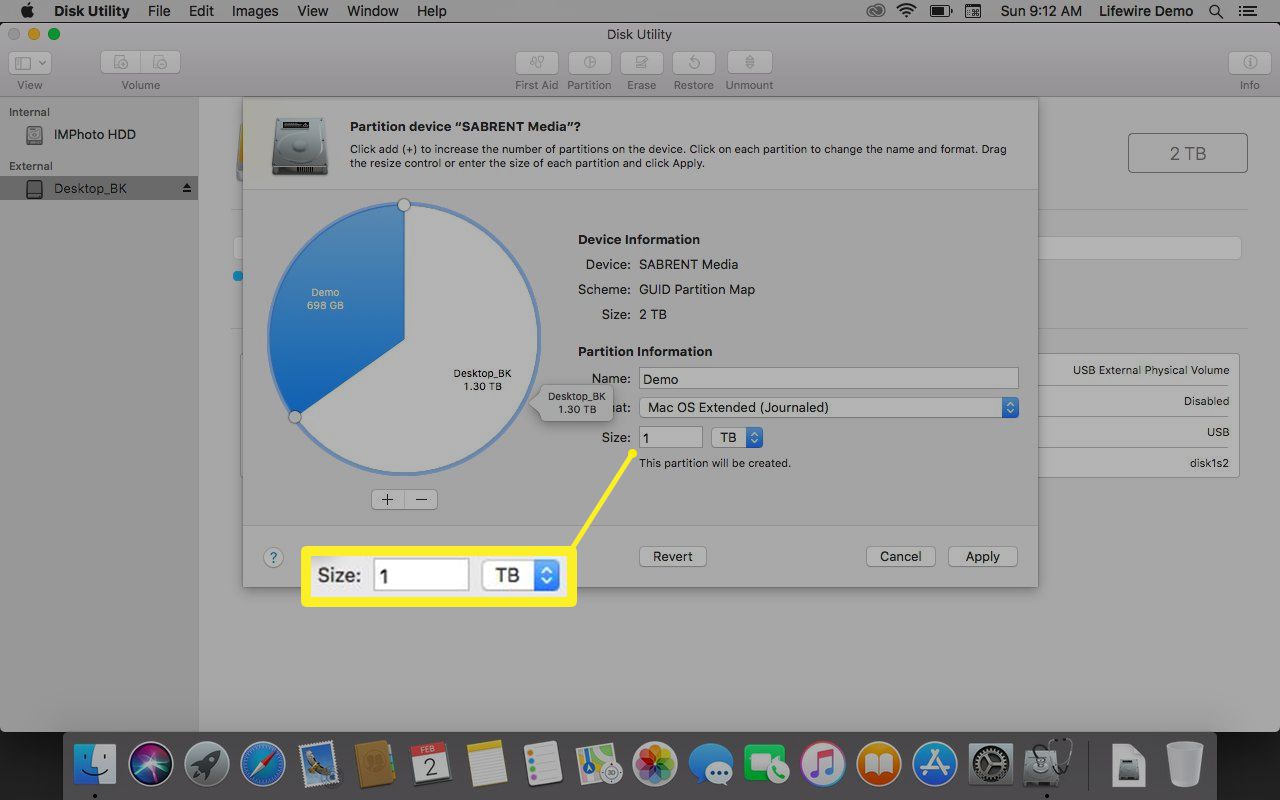1280x800 pixels.
Task: Open Contacts from the dock
Action: click(x=375, y=765)
